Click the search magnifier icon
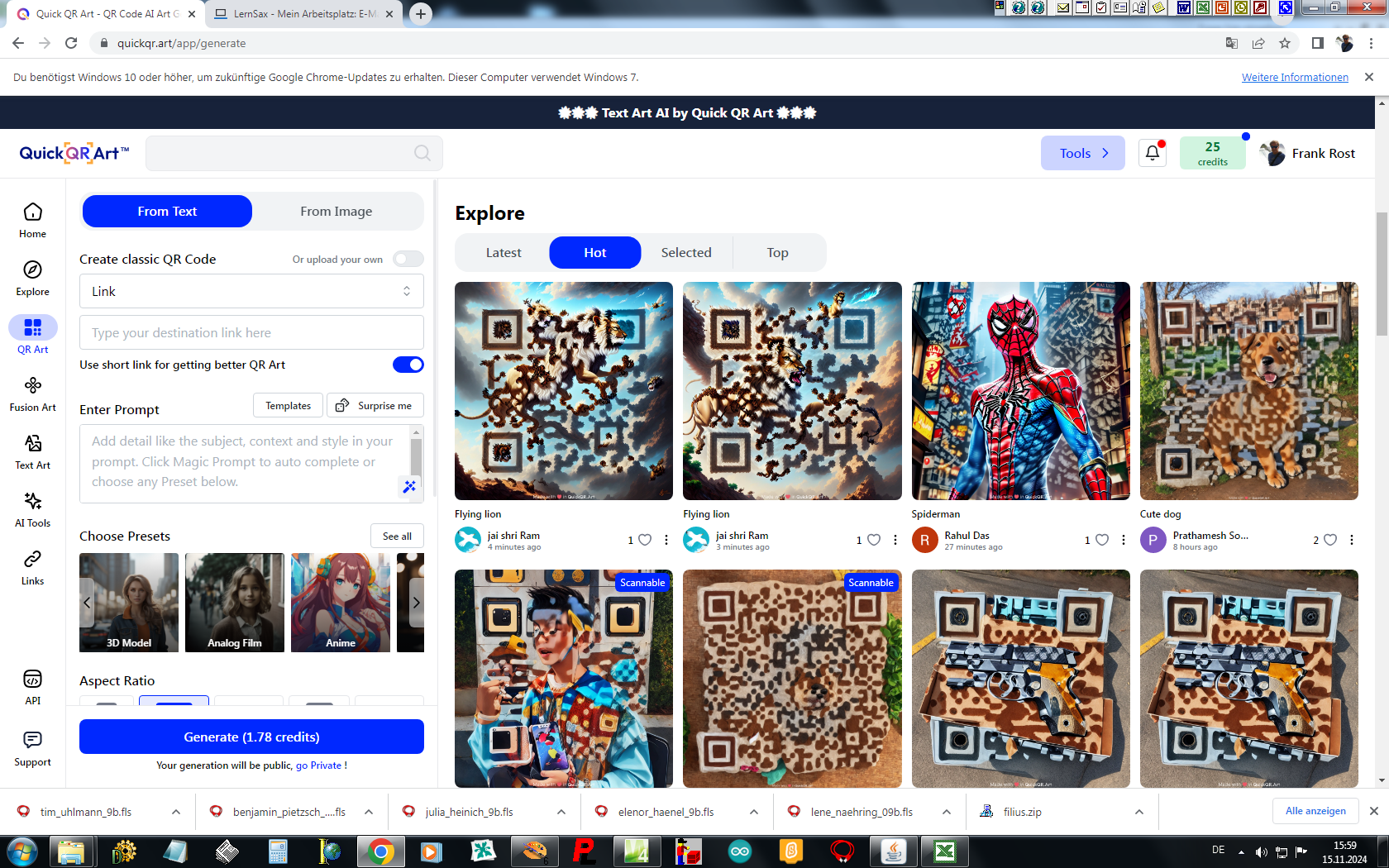This screenshot has width=1389, height=868. [x=422, y=153]
